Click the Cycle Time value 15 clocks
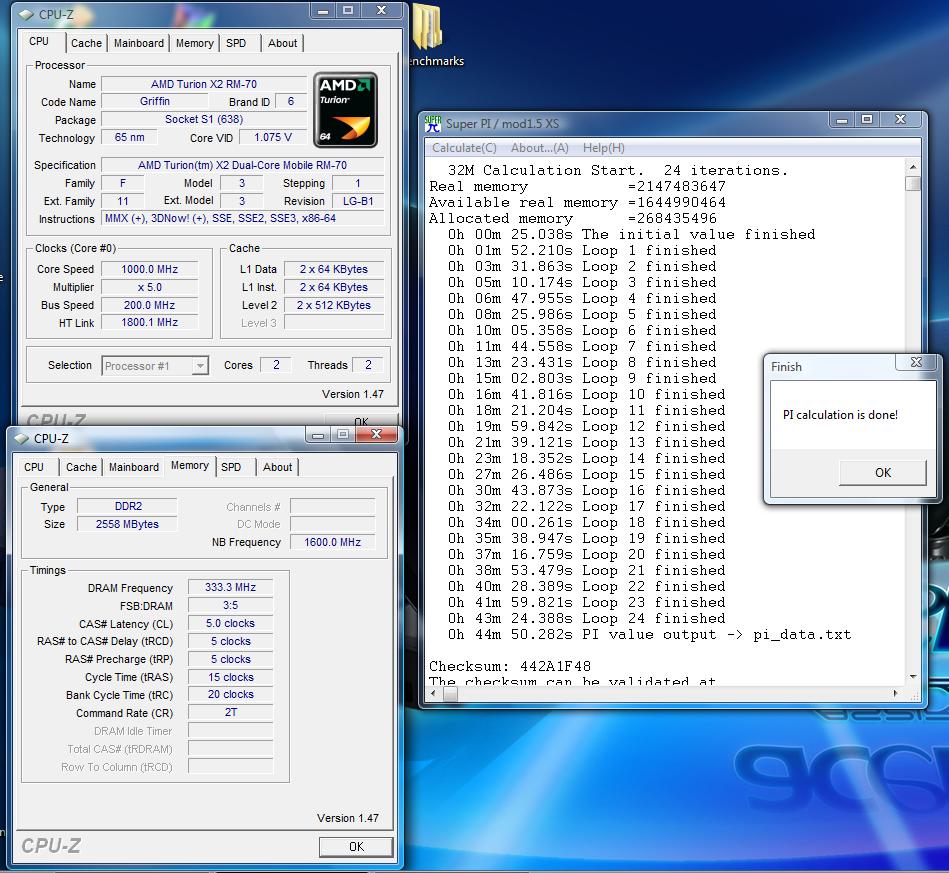The width and height of the screenshot is (949, 873). coord(231,677)
